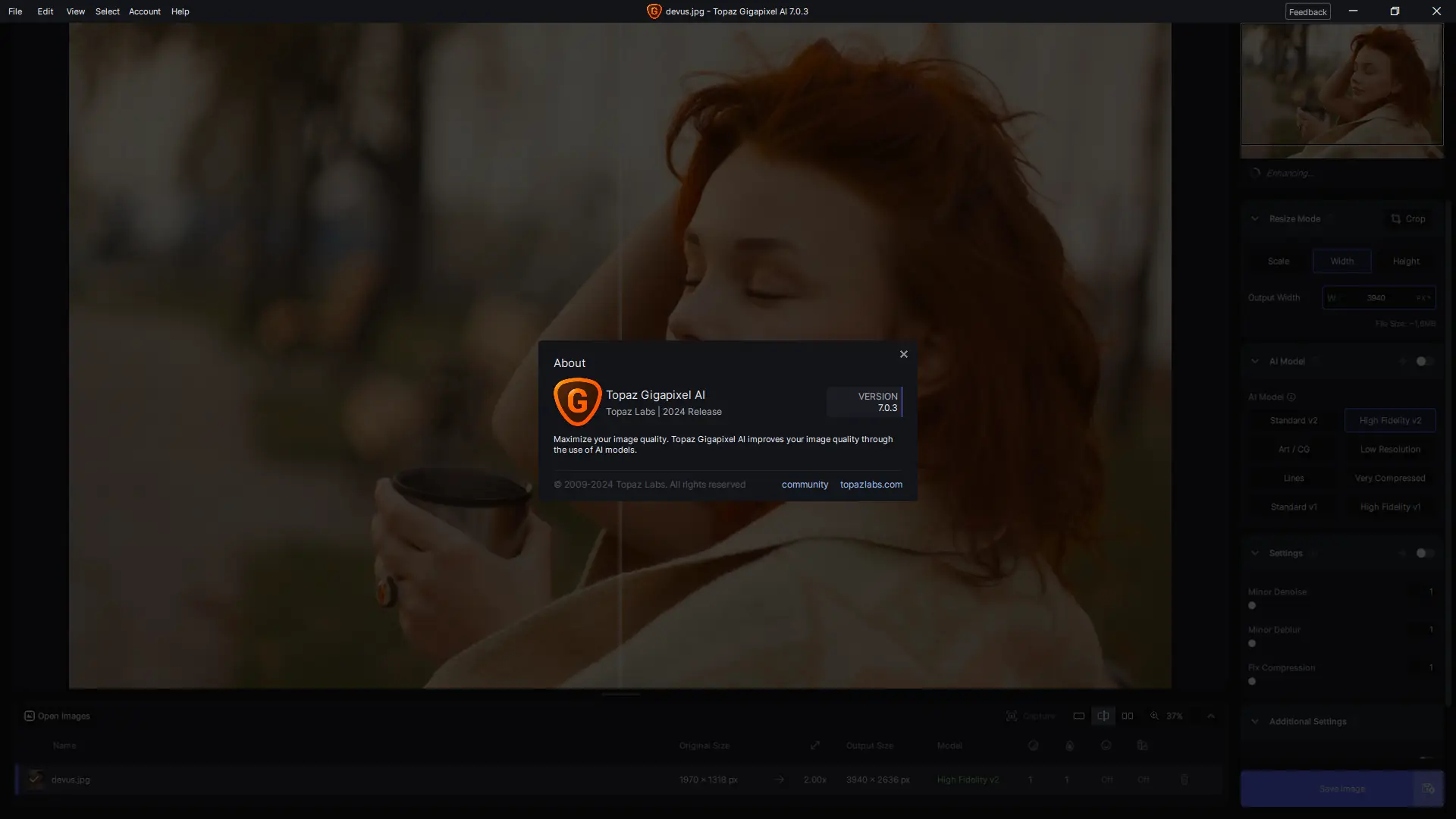Image resolution: width=1456 pixels, height=819 pixels.
Task: Click the Capture icon
Action: click(x=1012, y=716)
